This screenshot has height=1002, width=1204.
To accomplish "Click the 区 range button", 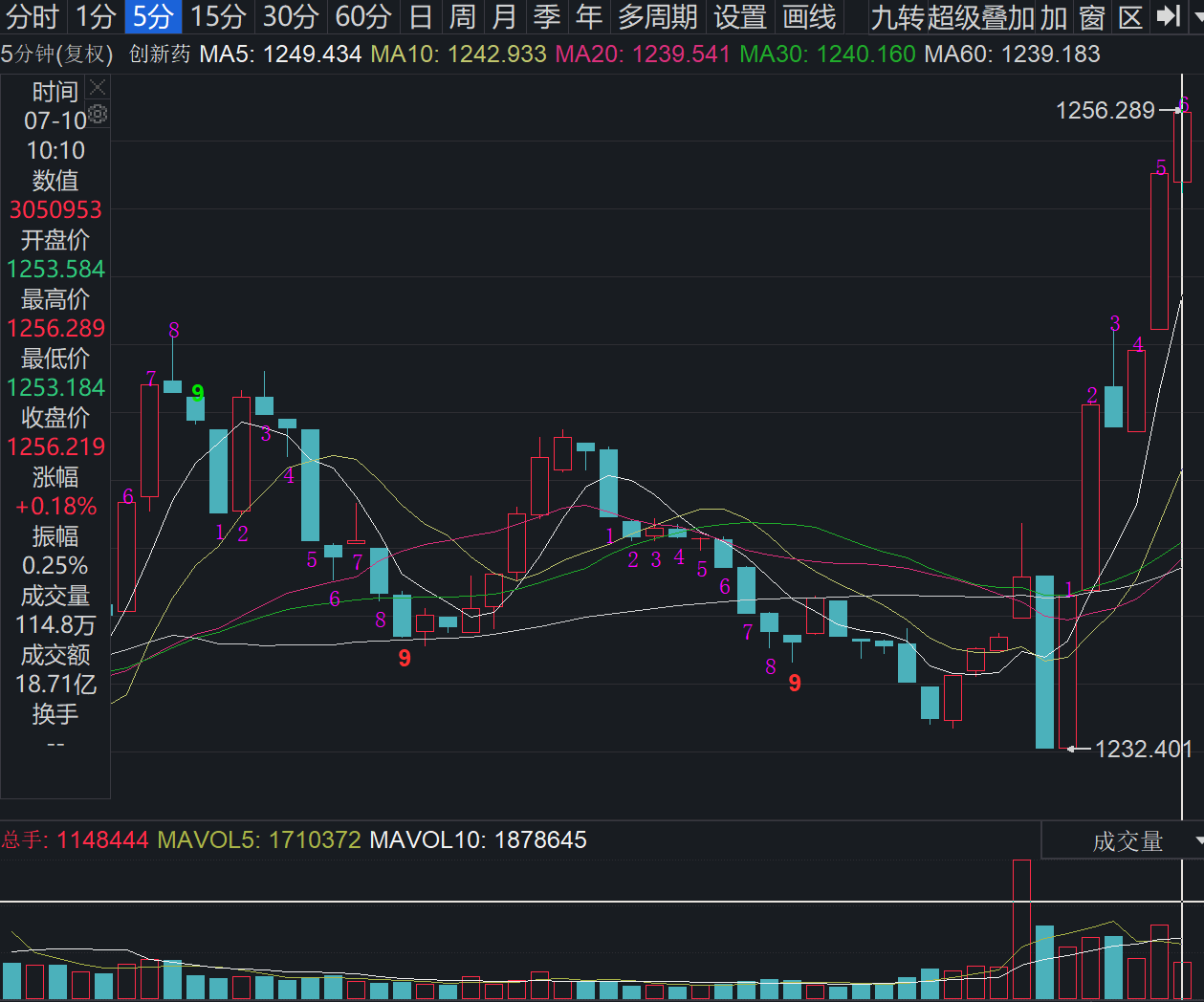I will click(1131, 17).
